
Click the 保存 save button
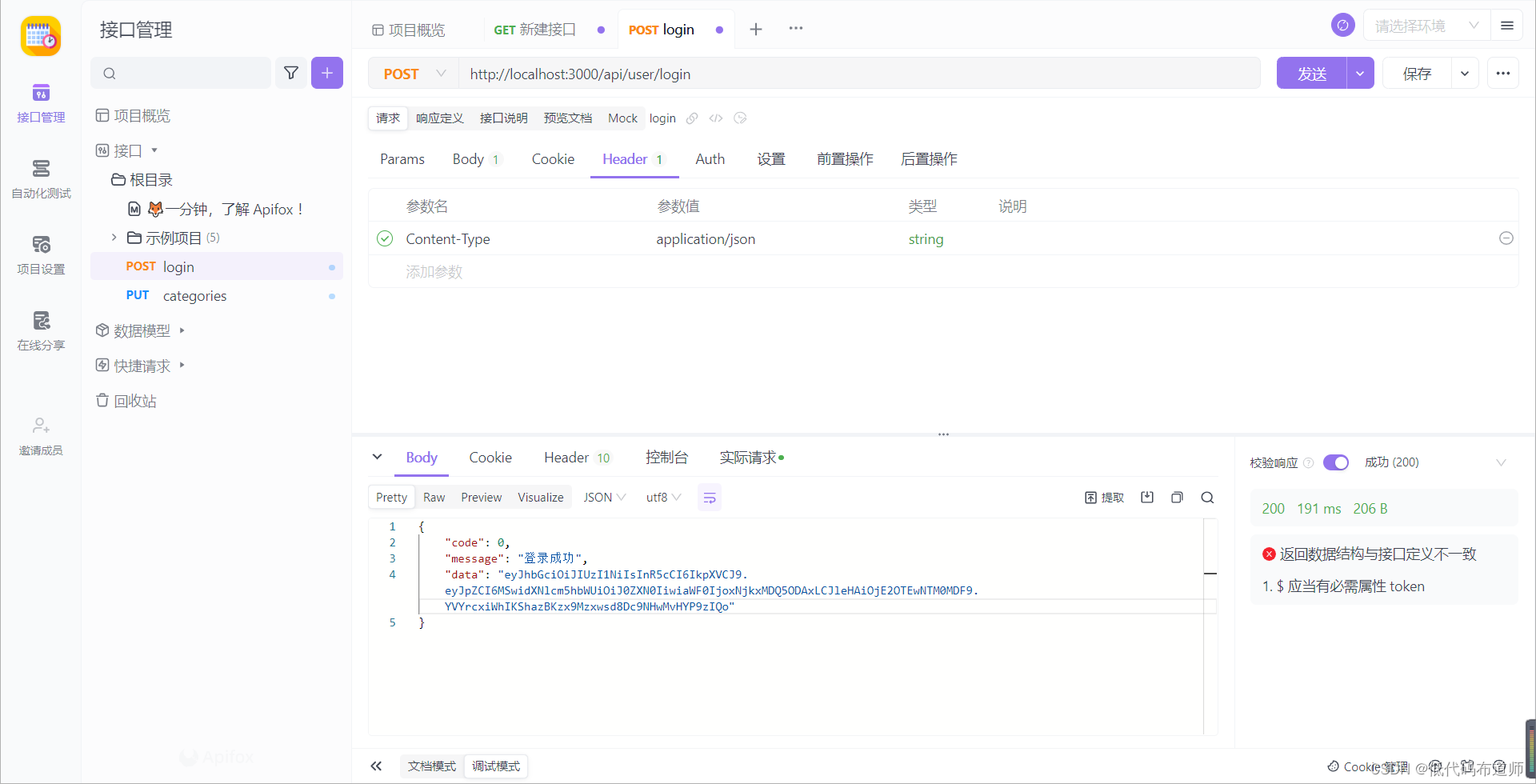(1416, 73)
